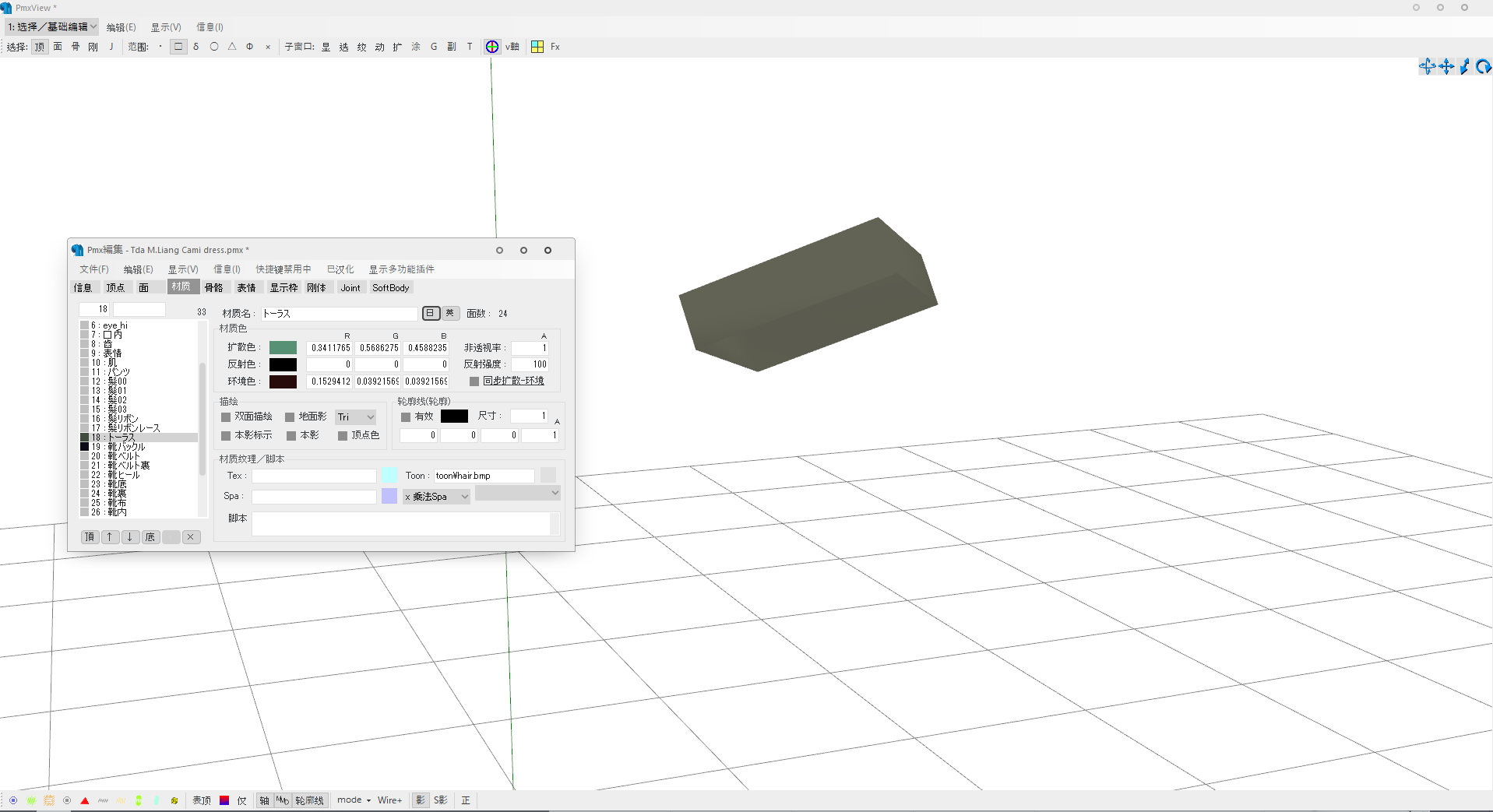This screenshot has width=1493, height=812.
Task: Toggle the blue circle vertex display icon
Action: (x=13, y=800)
